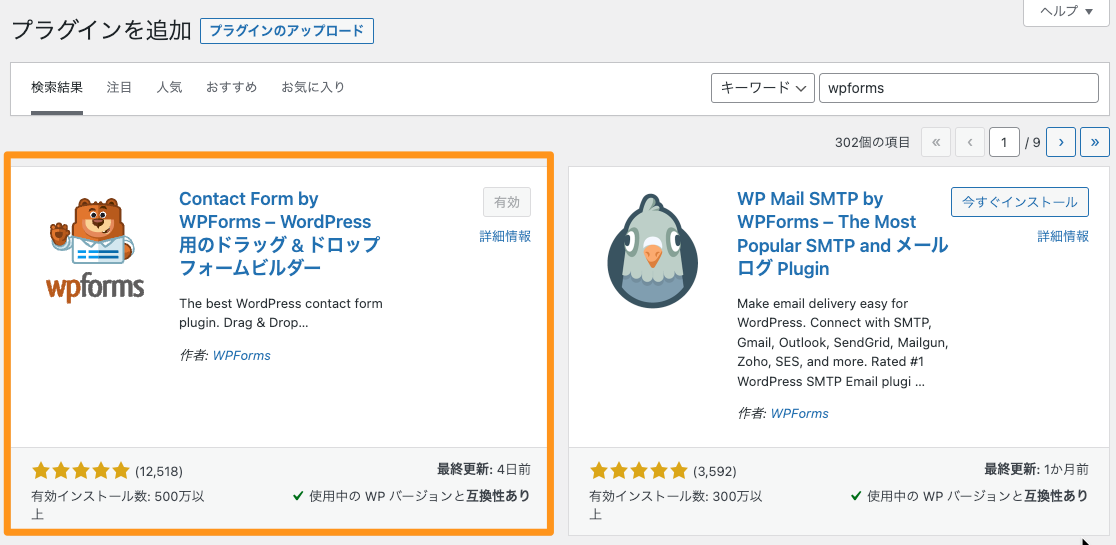This screenshot has height=545, width=1116.
Task: Click the current page number field
Action: [x=1004, y=142]
